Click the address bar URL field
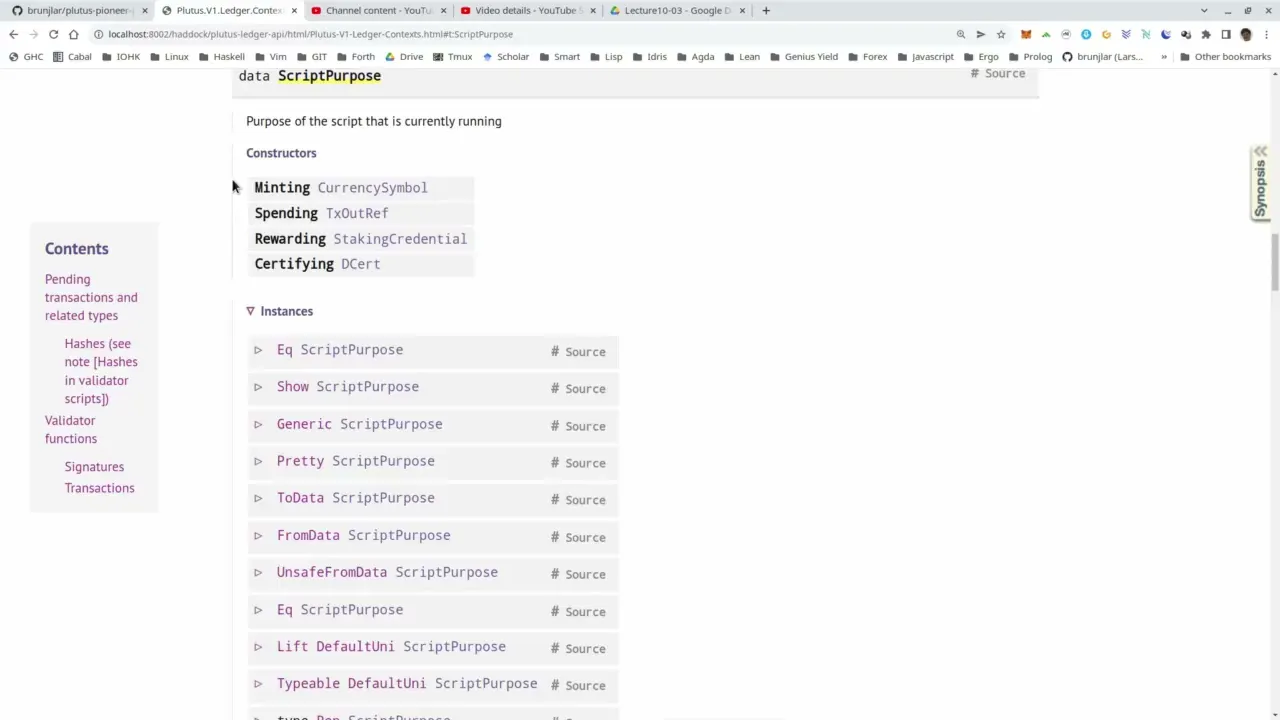The width and height of the screenshot is (1280, 720). (500, 34)
